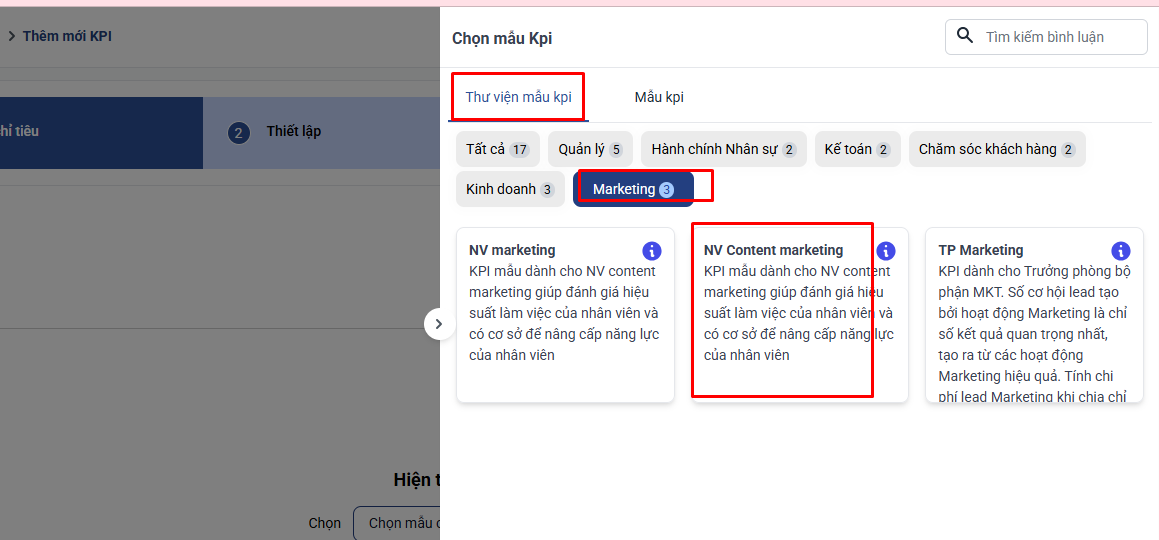Switch to Thư viện mẫu kpi tab
The image size is (1159, 540).
[x=518, y=97]
